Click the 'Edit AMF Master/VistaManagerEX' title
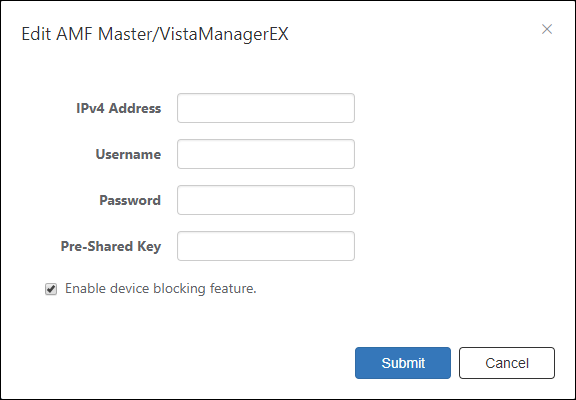The width and height of the screenshot is (576, 400). pos(155,34)
